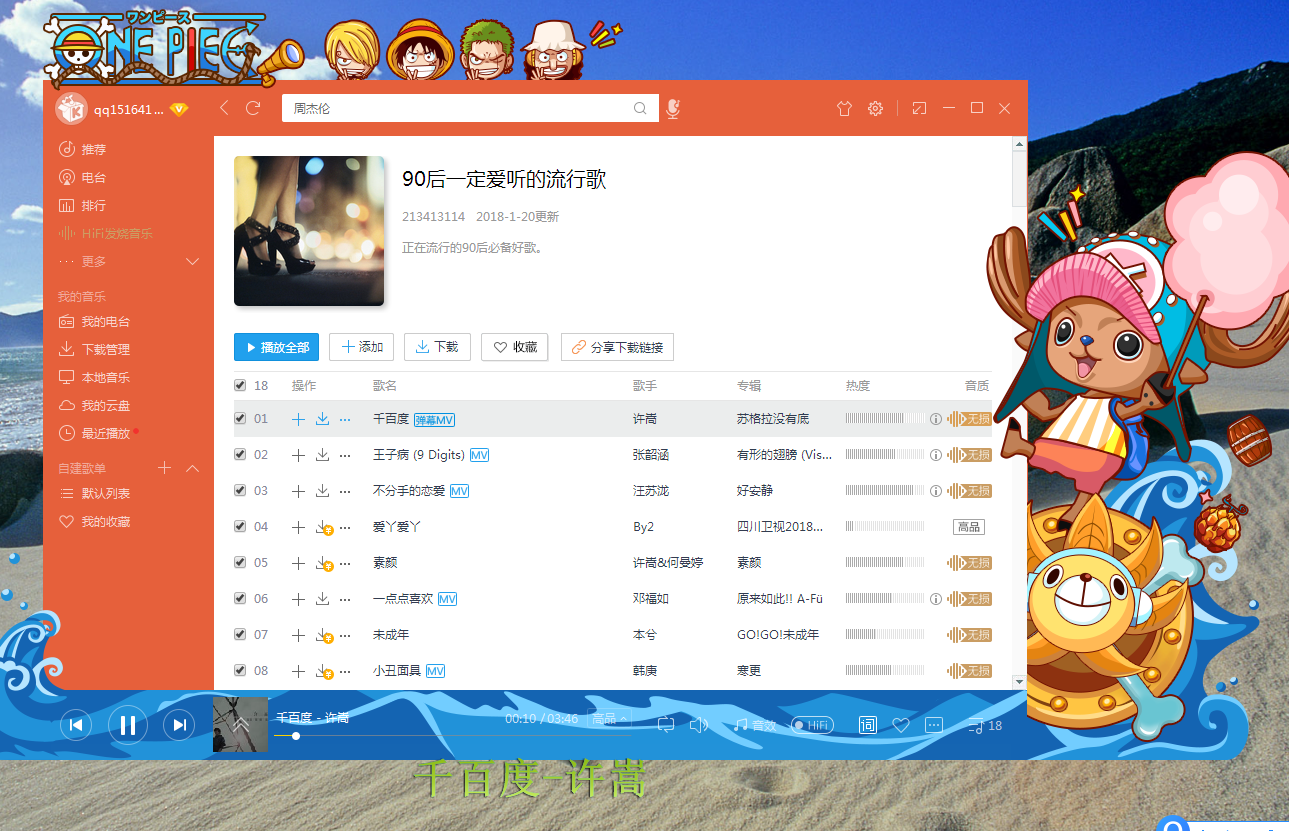Click the VIP diamond badge
Image resolution: width=1289 pixels, height=831 pixels.
coord(179,109)
